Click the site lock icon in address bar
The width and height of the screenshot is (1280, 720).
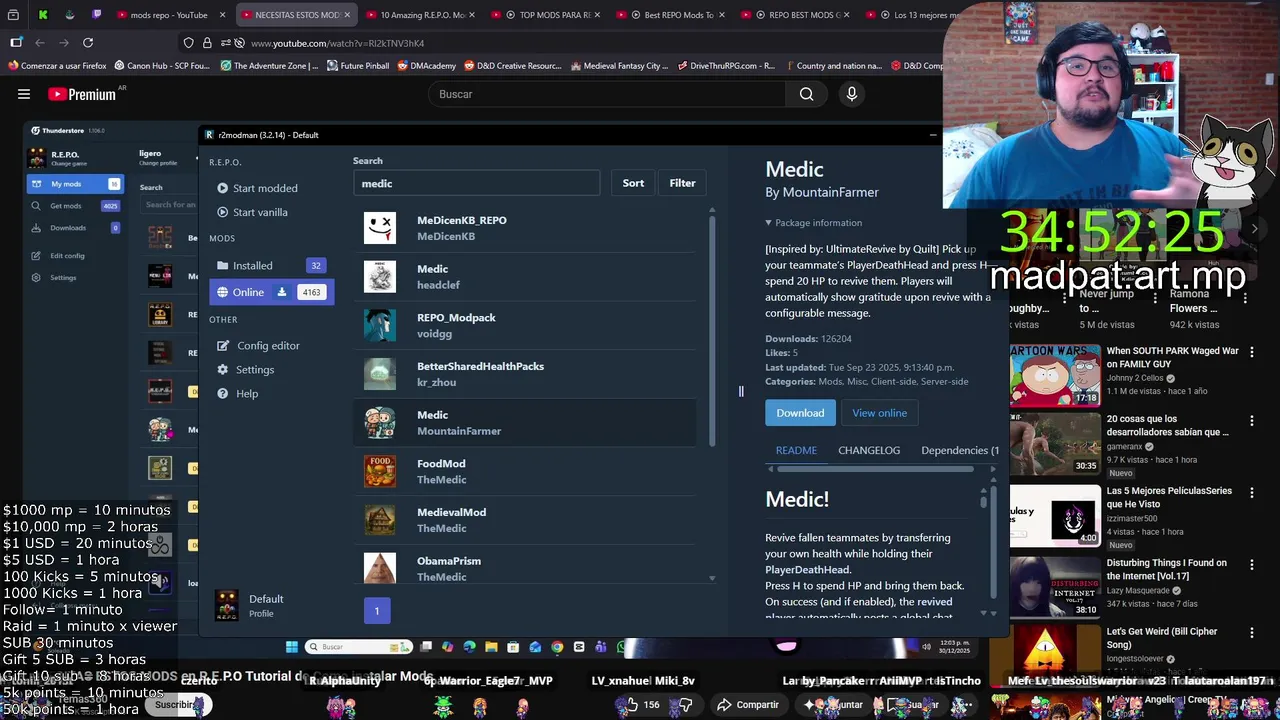207,43
